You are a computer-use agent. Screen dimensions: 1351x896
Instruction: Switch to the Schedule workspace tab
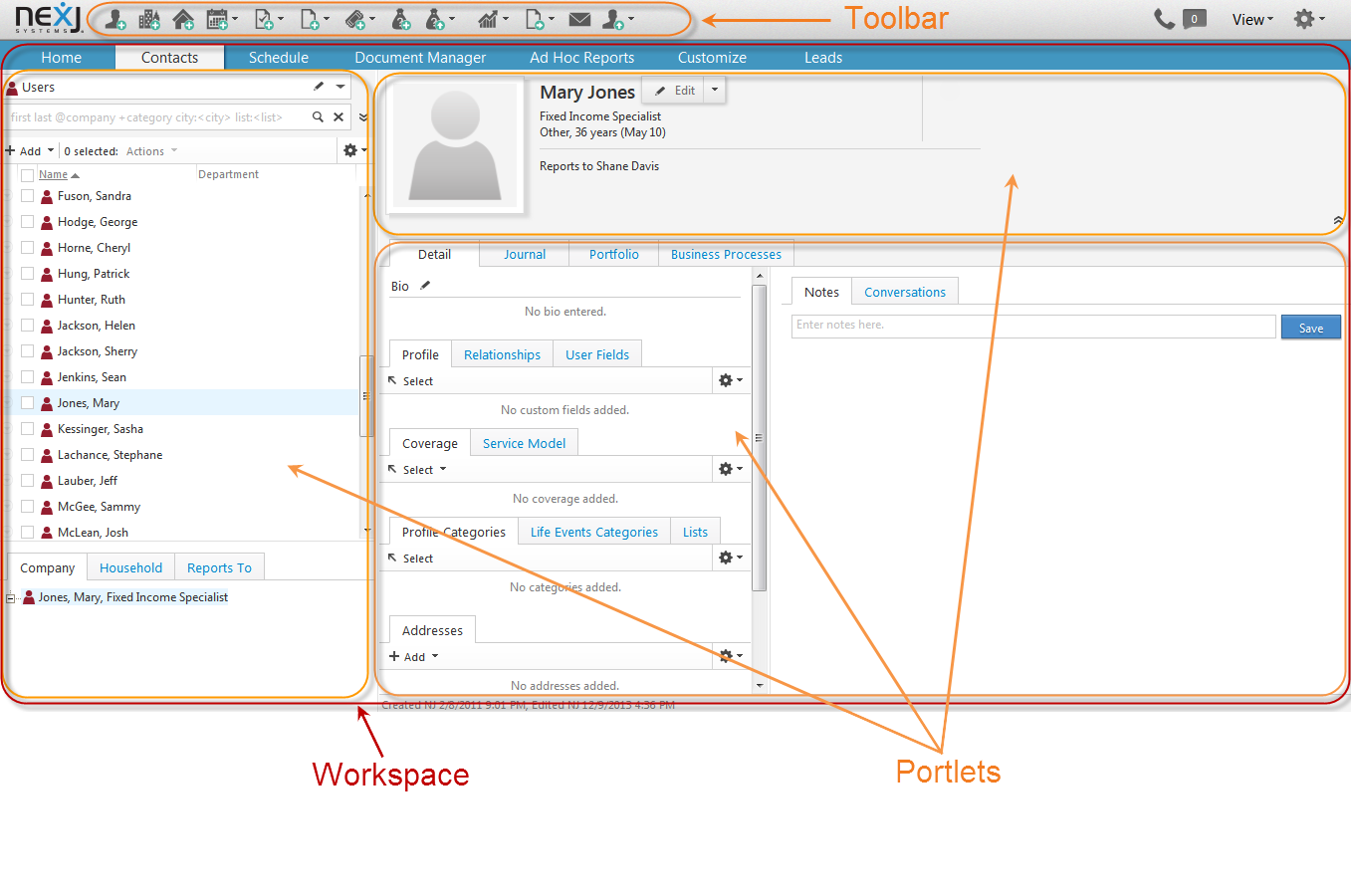click(x=279, y=58)
